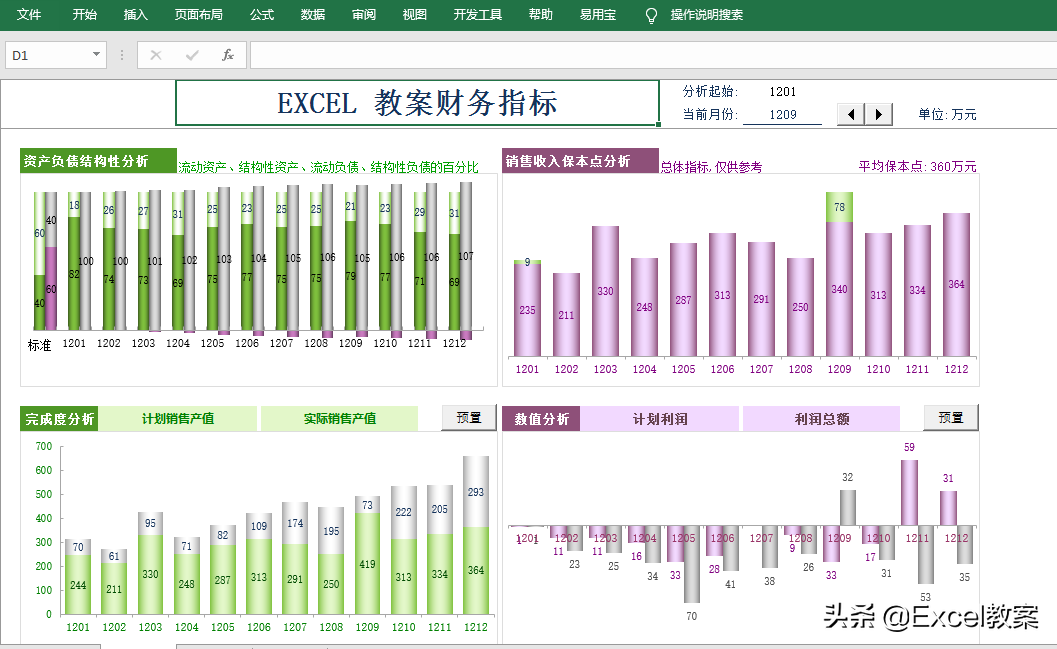
Task: Click the 平均保本点: 360万元 text
Action: coord(917,166)
